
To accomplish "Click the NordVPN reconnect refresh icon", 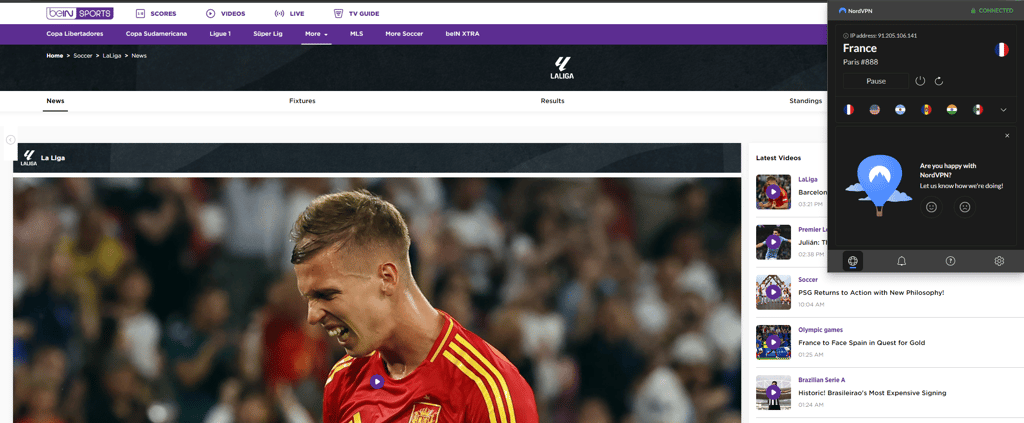I will pyautogui.click(x=939, y=81).
